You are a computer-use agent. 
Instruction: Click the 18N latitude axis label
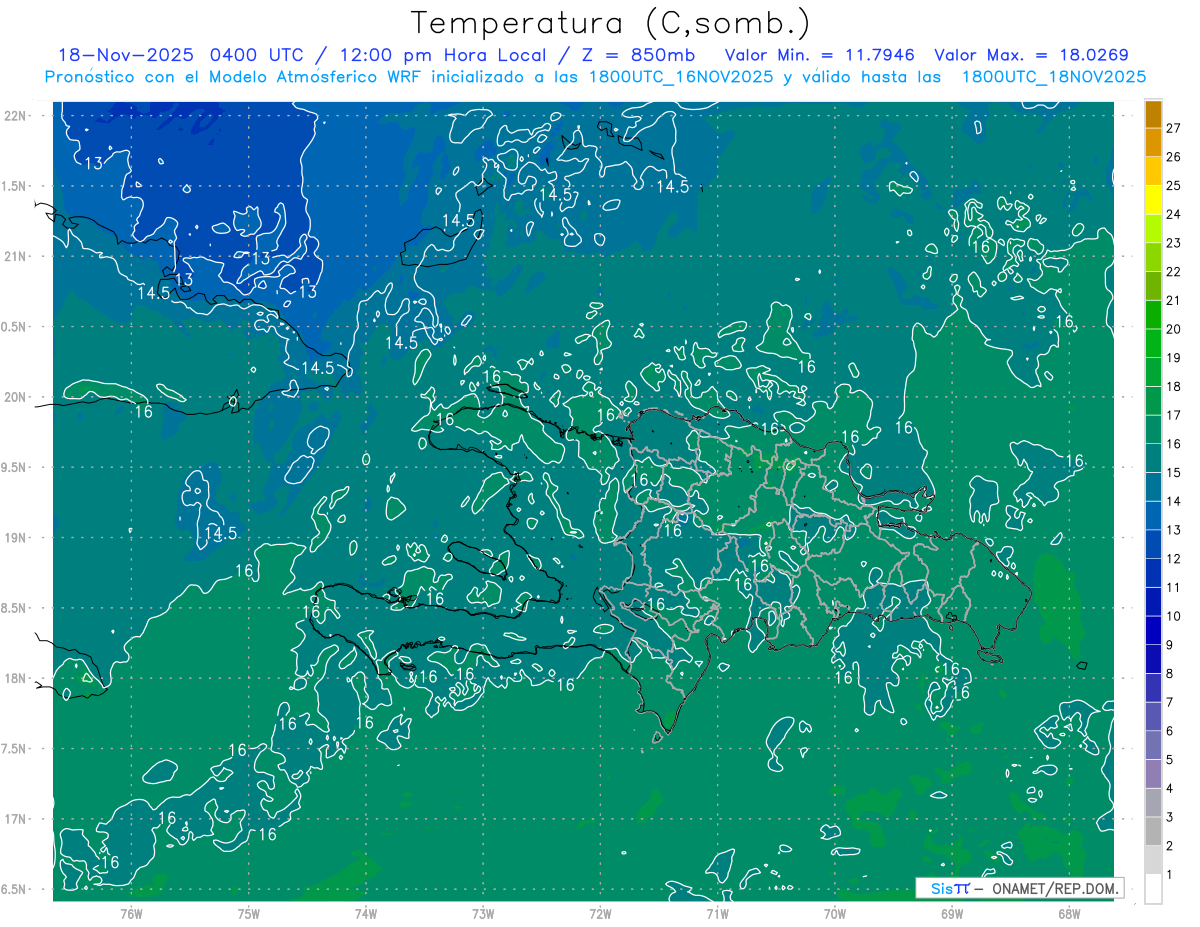[x=17, y=678]
